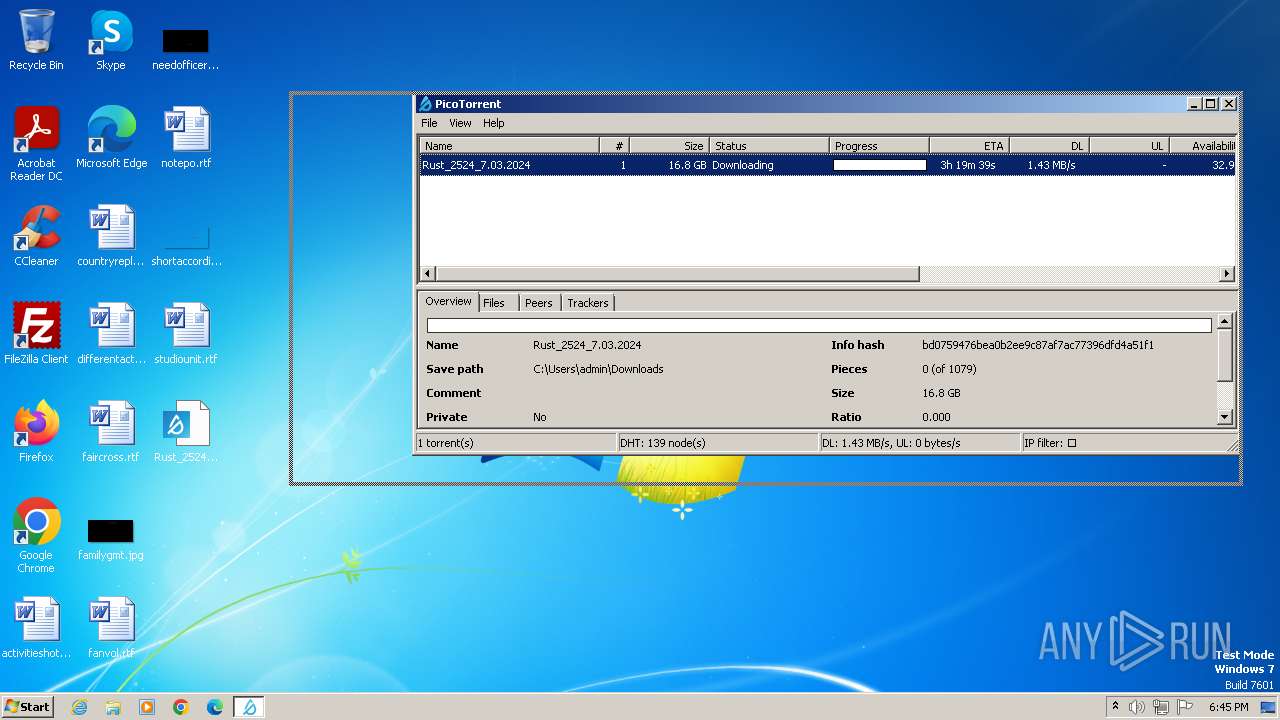Click the volume icon in system tray
Image resolution: width=1280 pixels, height=720 pixels.
click(x=1137, y=707)
